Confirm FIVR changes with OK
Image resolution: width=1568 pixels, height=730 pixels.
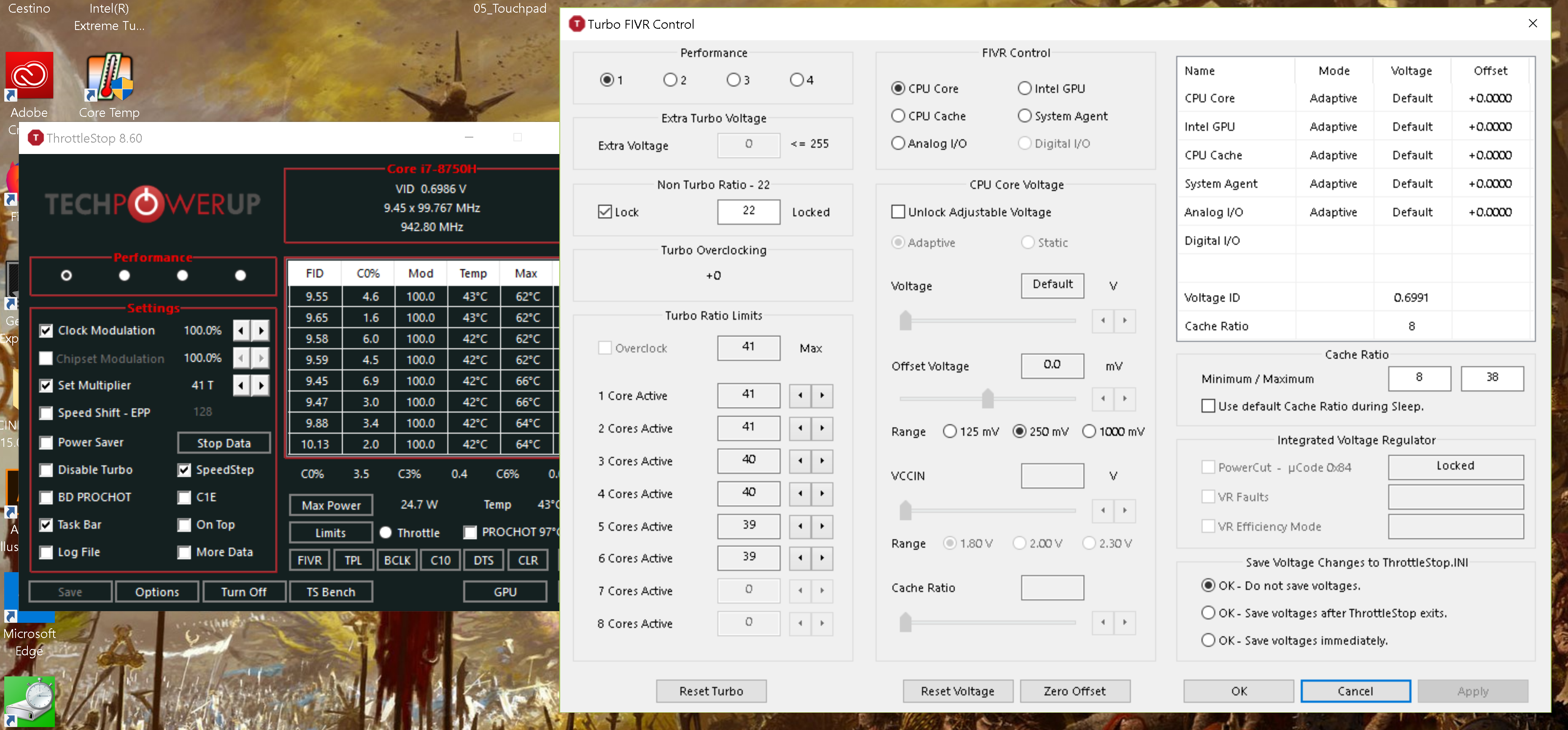[1239, 691]
